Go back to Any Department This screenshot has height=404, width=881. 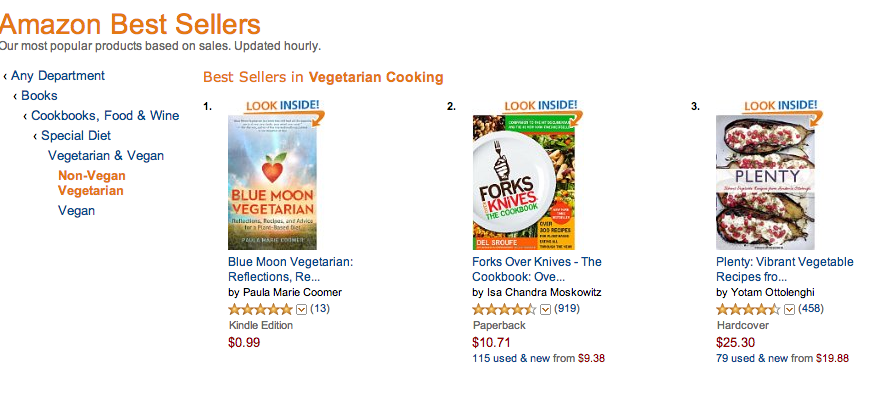click(x=57, y=75)
